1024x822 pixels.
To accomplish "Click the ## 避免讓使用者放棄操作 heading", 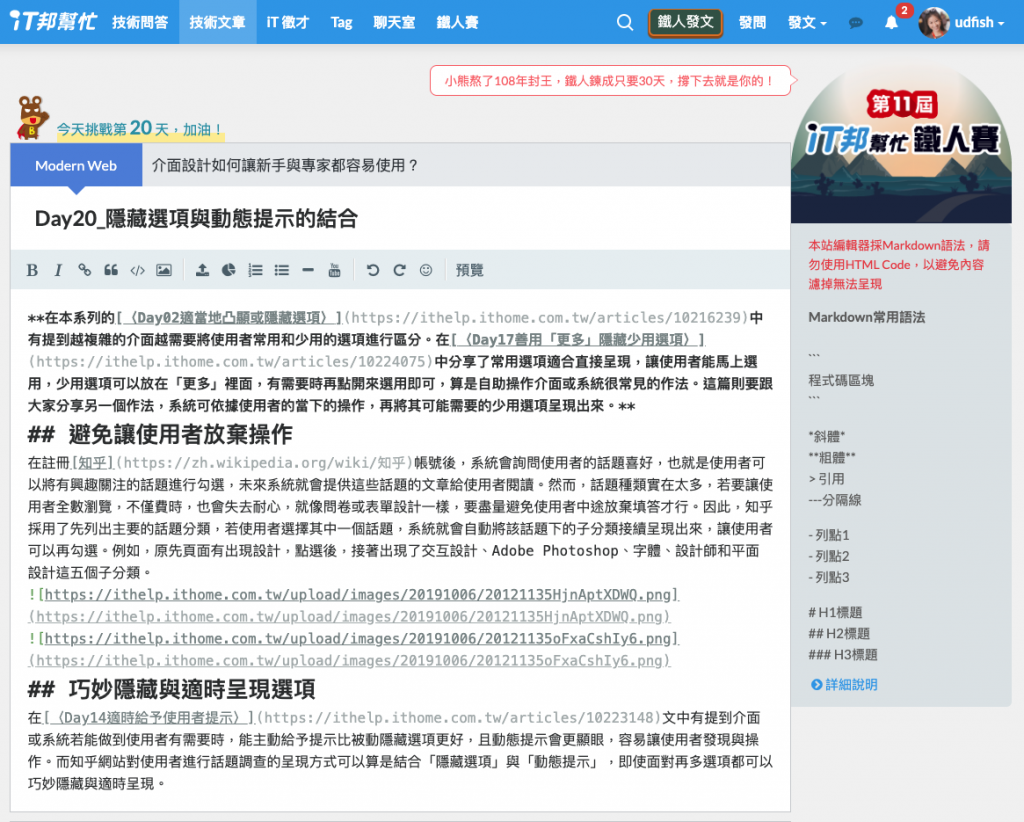I will pyautogui.click(x=160, y=434).
